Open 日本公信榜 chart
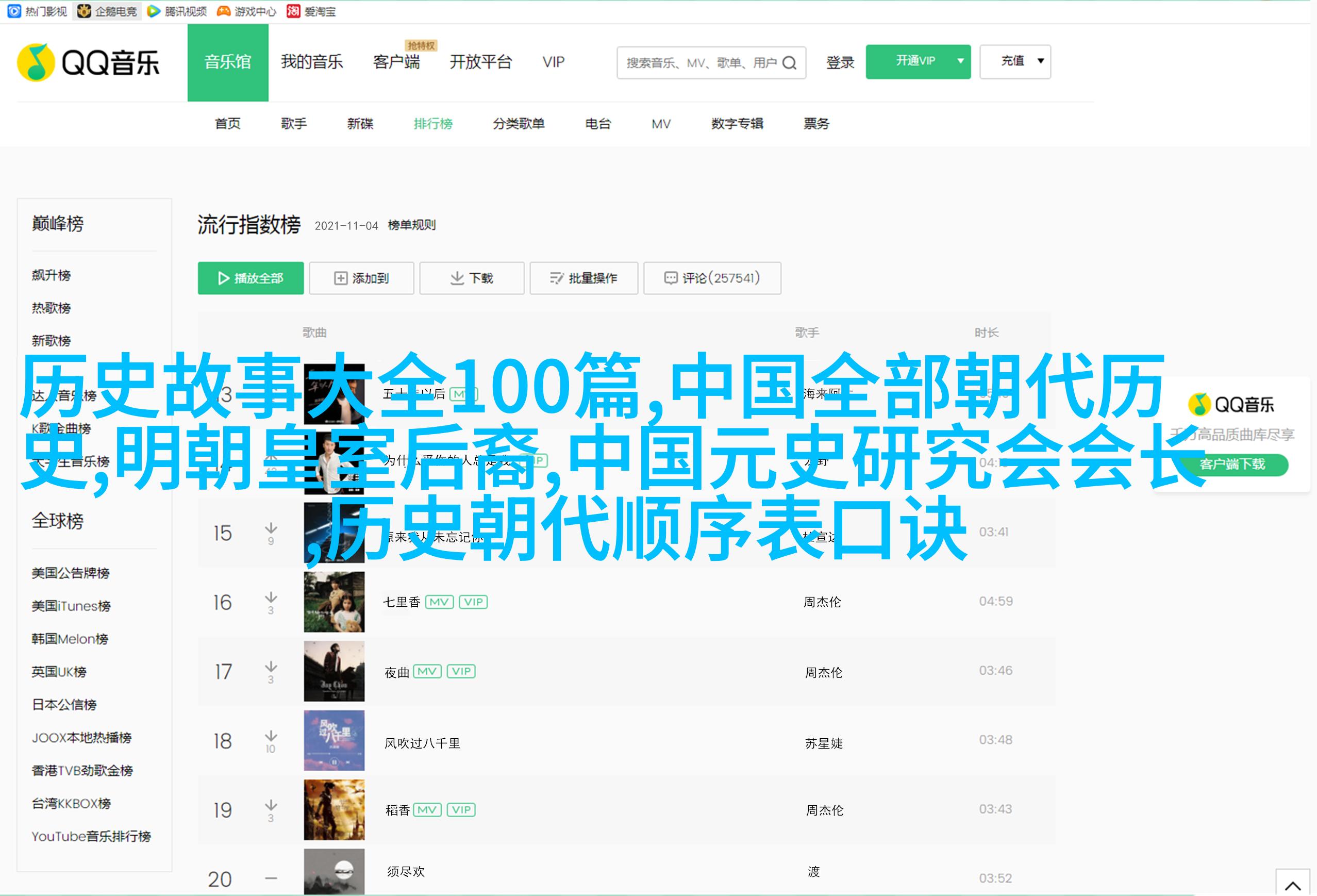The image size is (1317, 896). (x=64, y=704)
